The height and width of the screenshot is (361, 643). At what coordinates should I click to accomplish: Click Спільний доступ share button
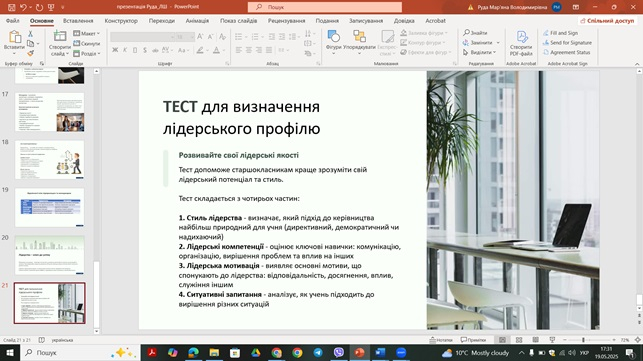pos(607,21)
